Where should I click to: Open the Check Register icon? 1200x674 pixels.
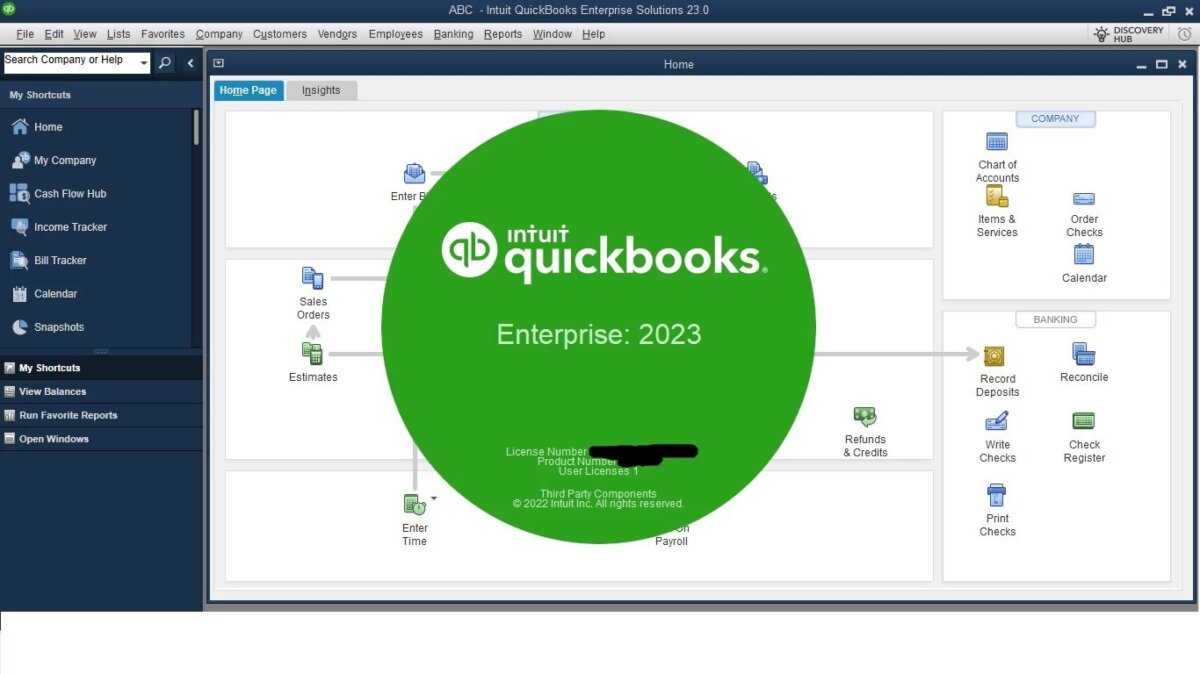click(x=1084, y=422)
